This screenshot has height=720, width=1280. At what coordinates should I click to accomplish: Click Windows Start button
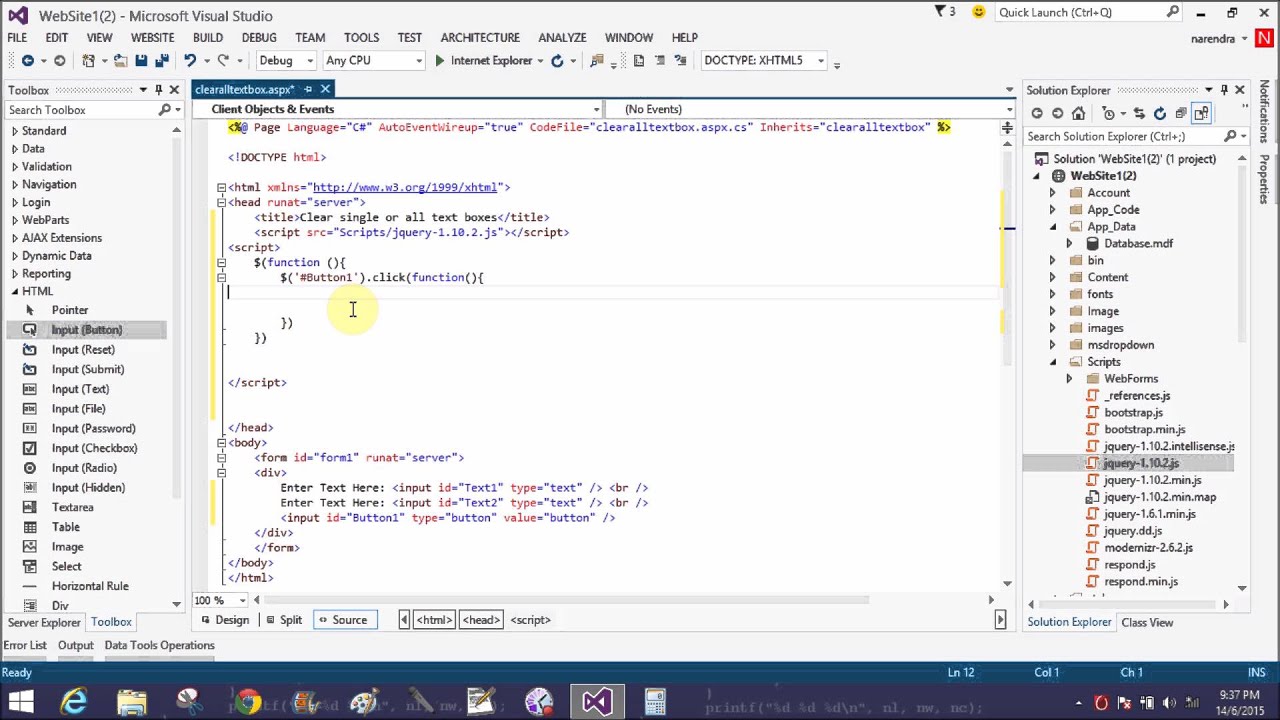click(x=21, y=702)
